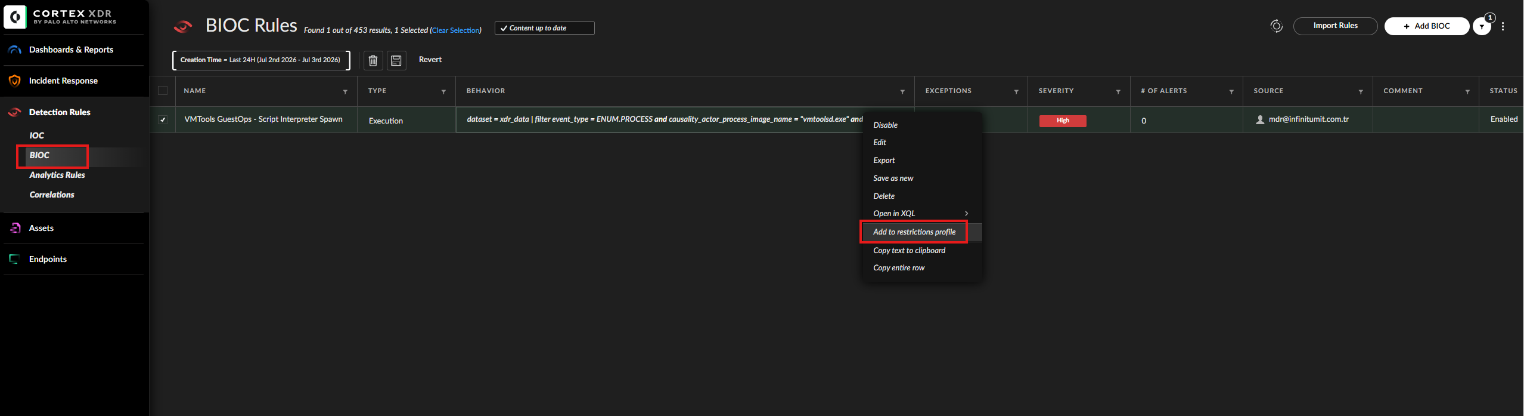Click the Add BIOC button
The height and width of the screenshot is (416, 1524).
coord(1426,26)
